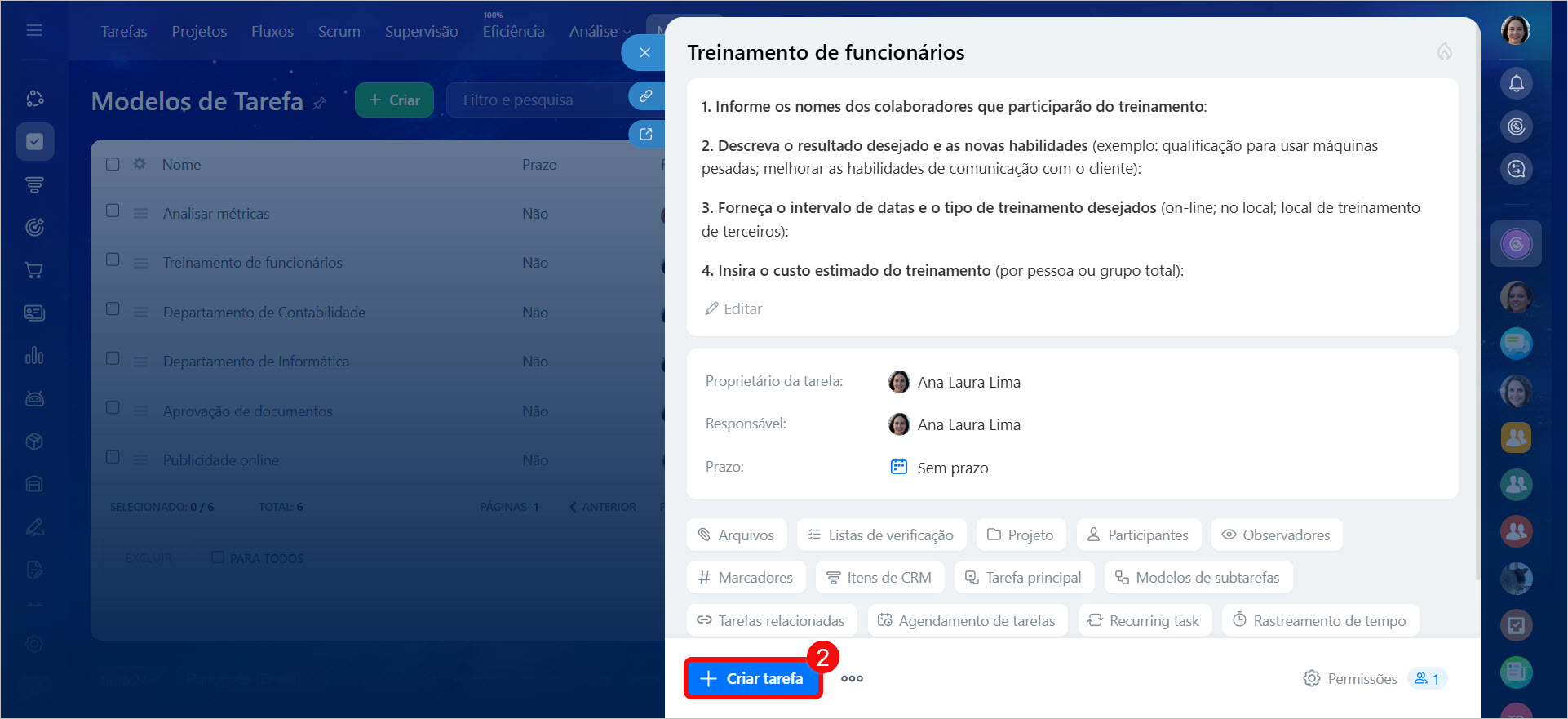
Task: Open task in new window icon
Action: (645, 135)
